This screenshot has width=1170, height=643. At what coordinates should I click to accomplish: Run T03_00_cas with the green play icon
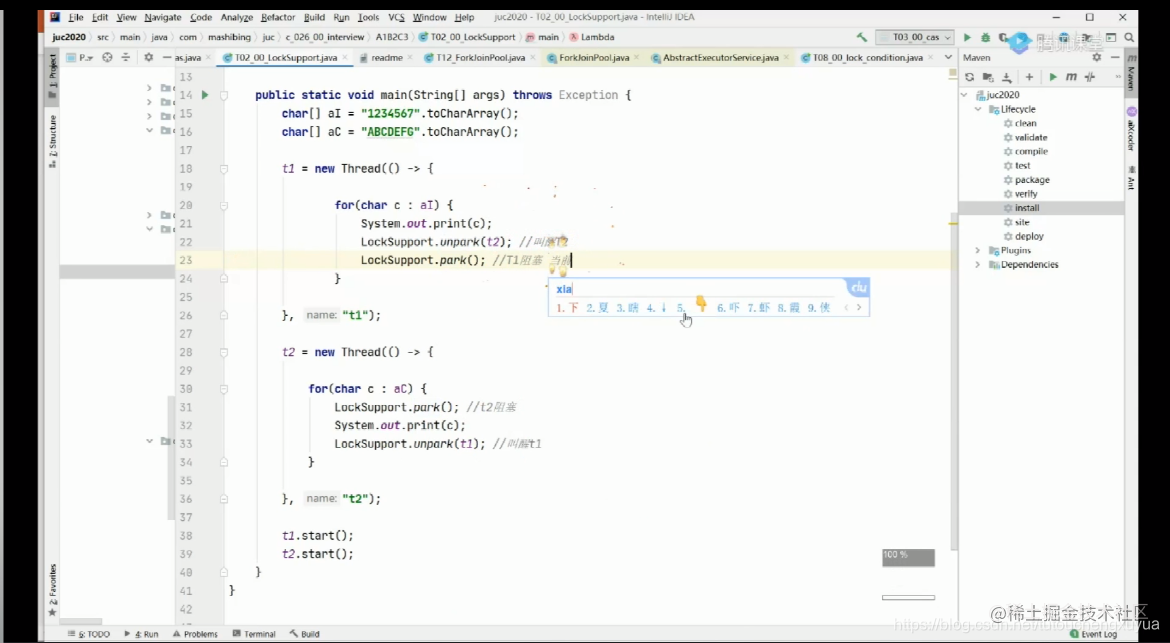967,37
